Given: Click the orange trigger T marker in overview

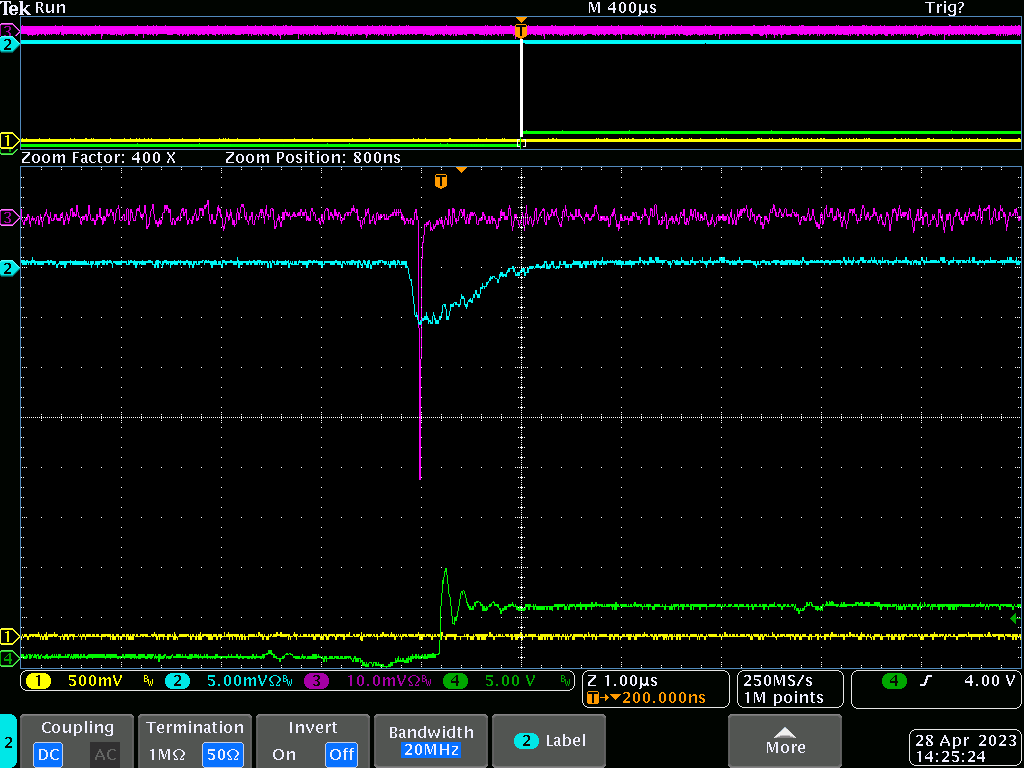Looking at the screenshot, I should 520,31.
